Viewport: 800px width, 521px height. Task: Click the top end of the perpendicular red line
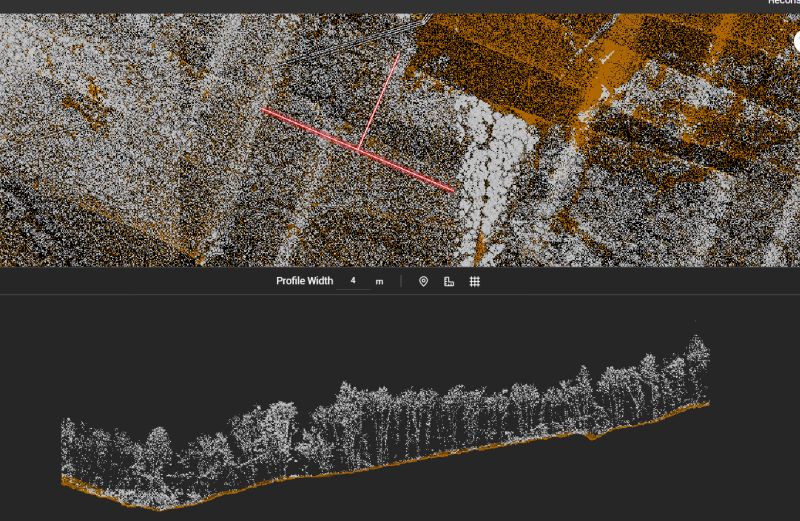[x=398, y=56]
